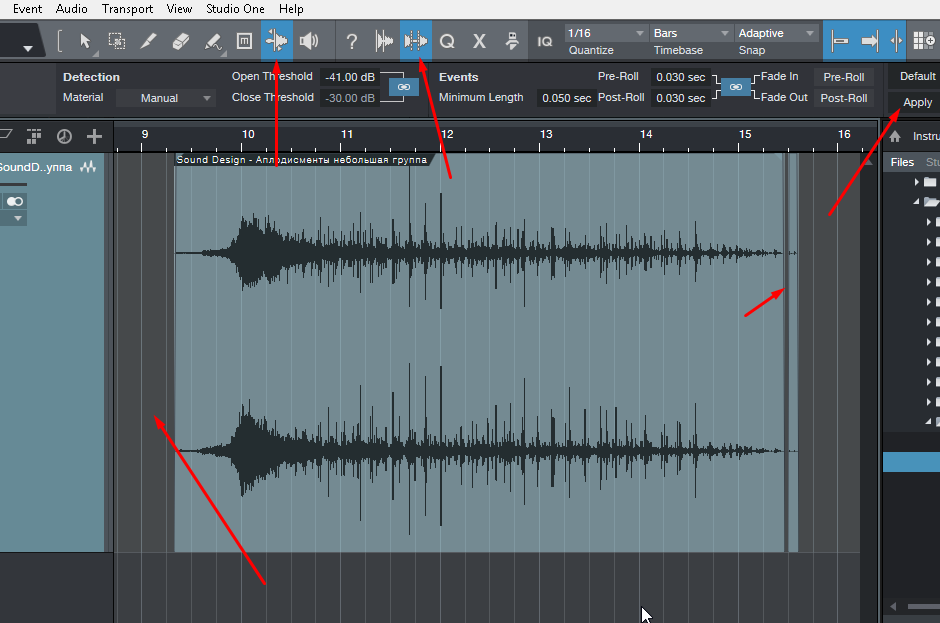Open the Quantize panel Q icon
Image resolution: width=940 pixels, height=623 pixels.
447,41
